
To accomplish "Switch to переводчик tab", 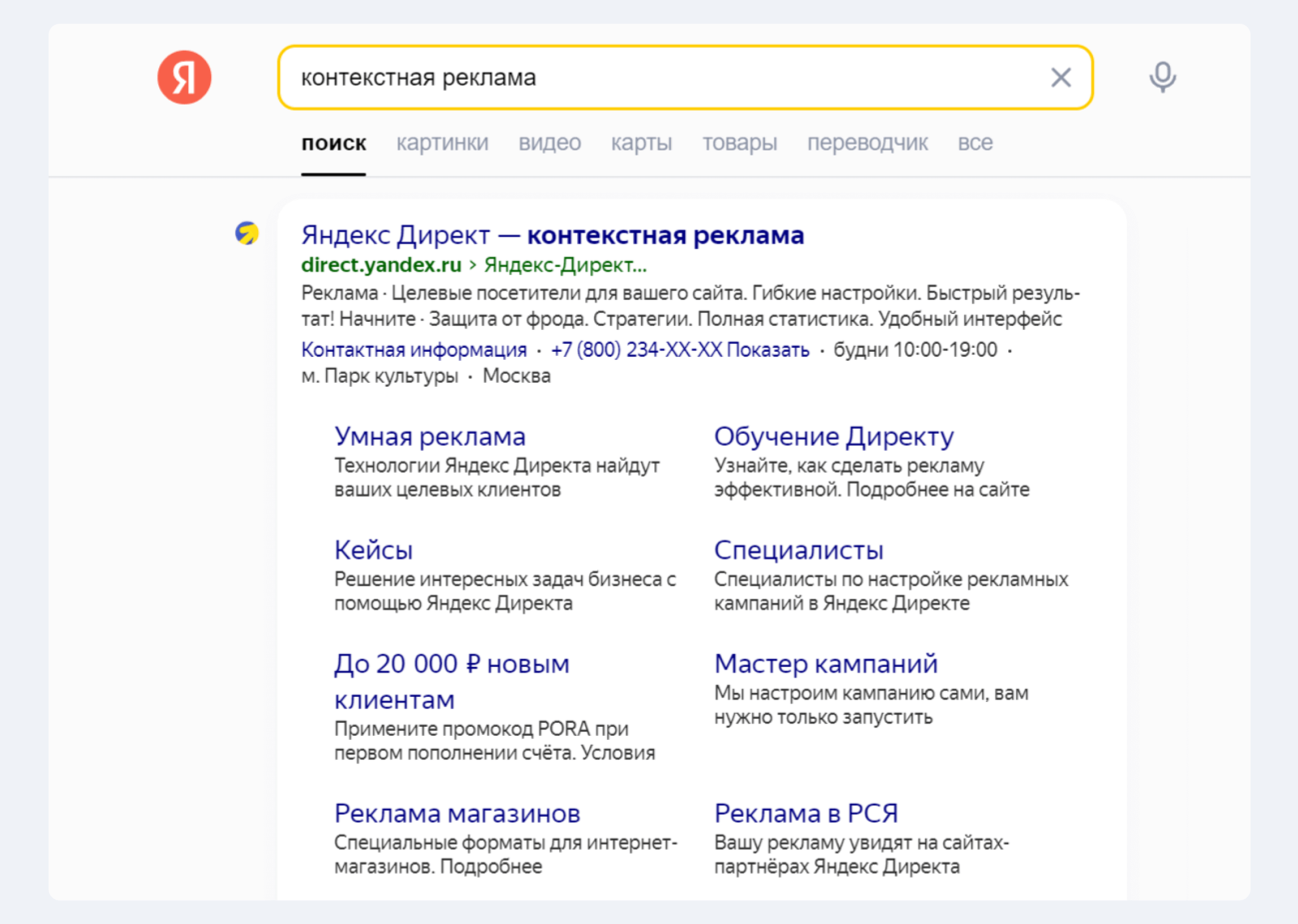I will [x=867, y=143].
